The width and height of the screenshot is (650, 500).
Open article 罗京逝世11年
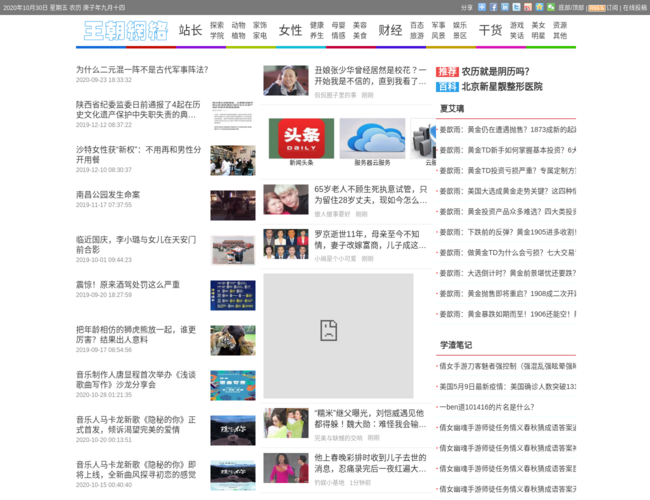(x=370, y=240)
